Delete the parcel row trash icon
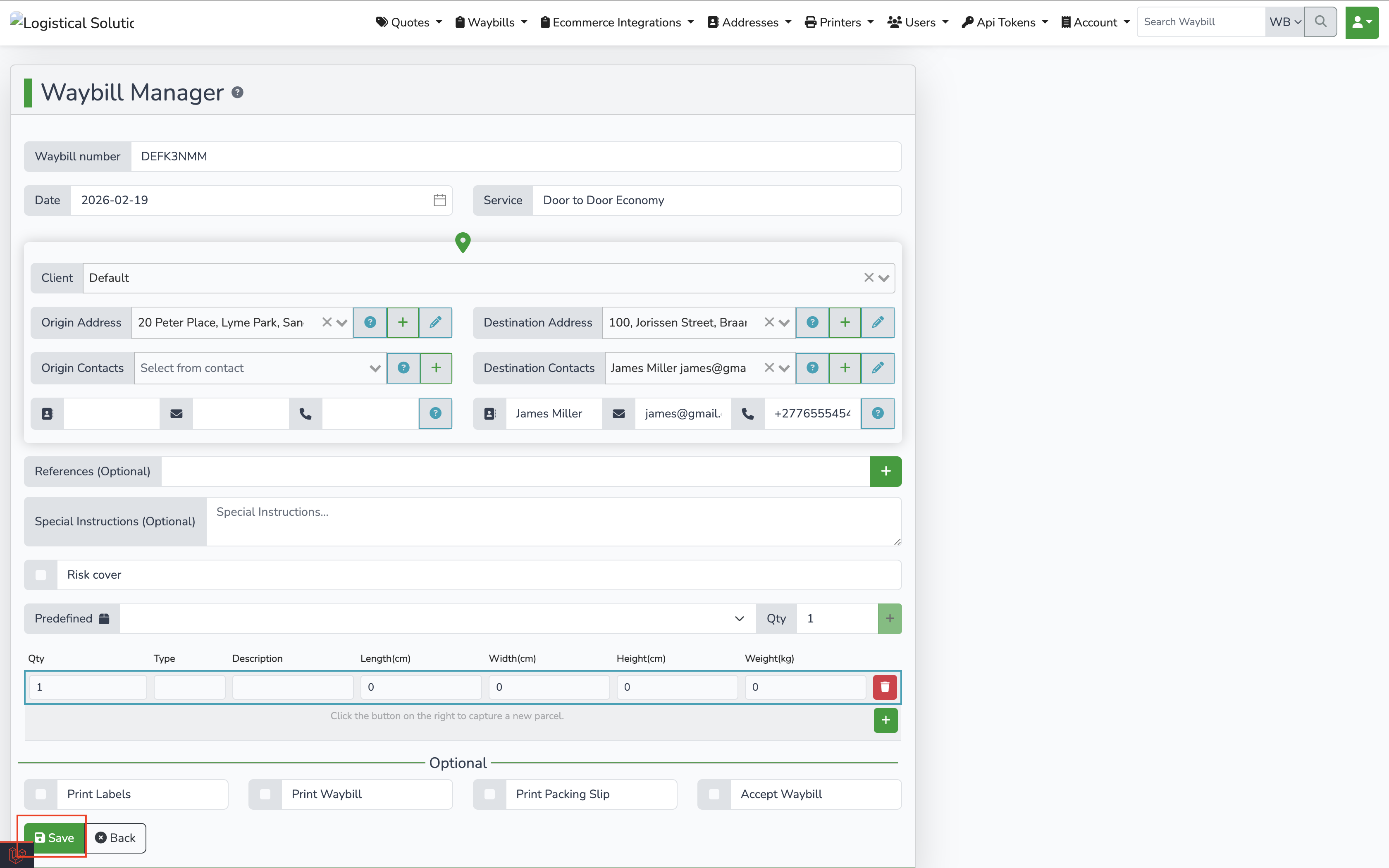This screenshot has height=868, width=1389. pos(885,687)
